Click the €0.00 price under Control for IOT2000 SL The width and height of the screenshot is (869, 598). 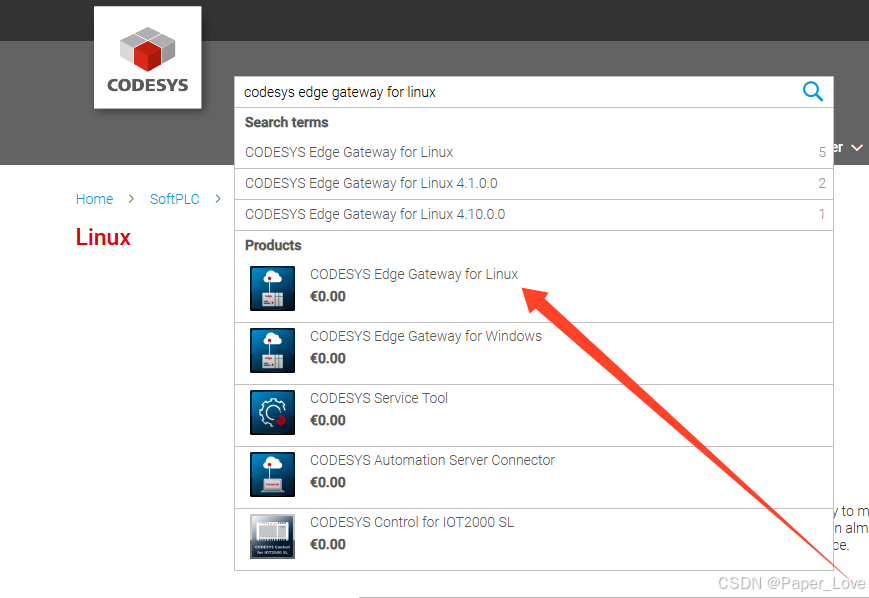point(328,545)
